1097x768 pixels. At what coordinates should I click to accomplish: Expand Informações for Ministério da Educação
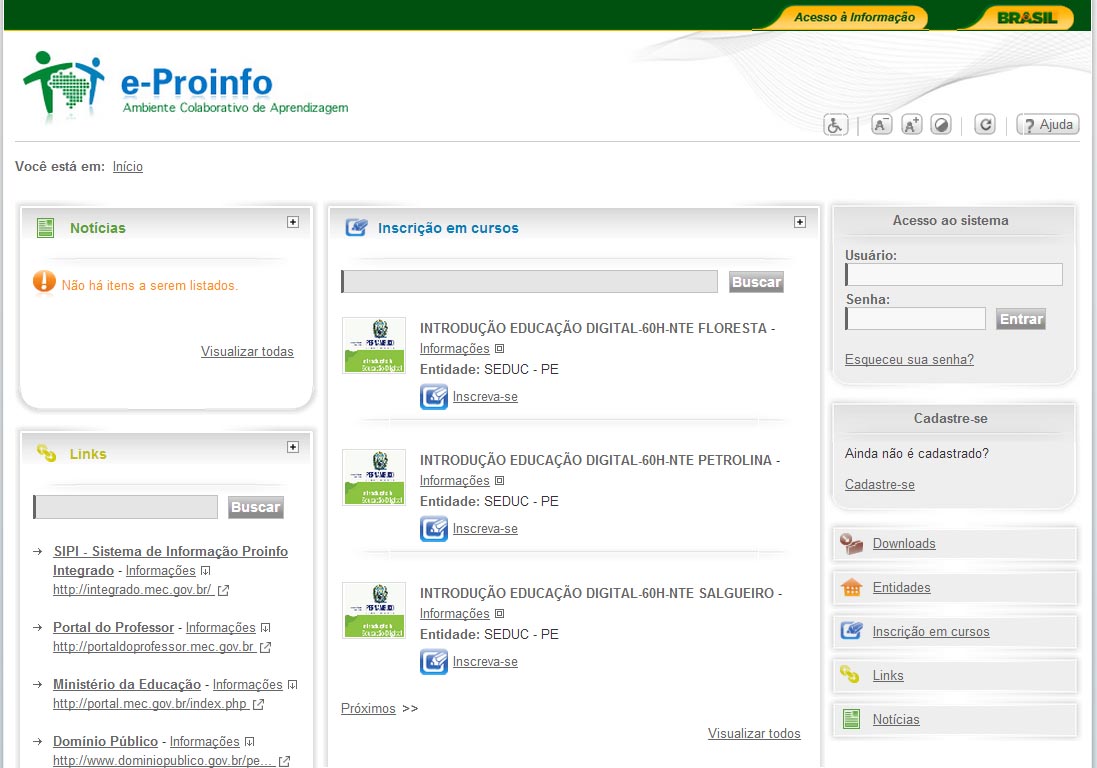click(x=255, y=684)
